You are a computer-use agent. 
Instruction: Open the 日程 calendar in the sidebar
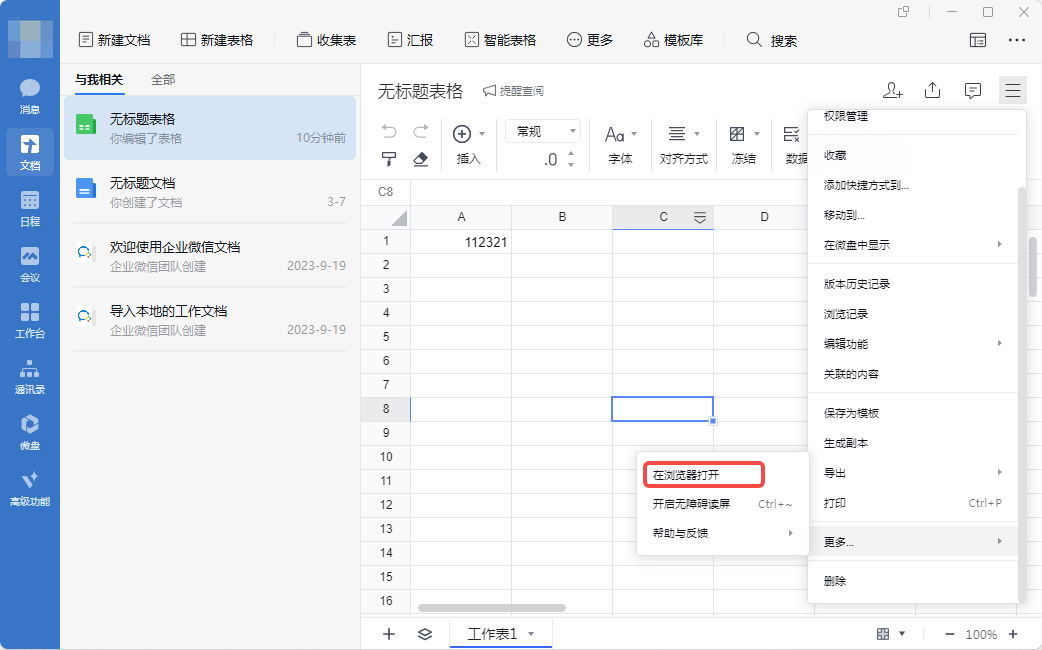(30, 208)
